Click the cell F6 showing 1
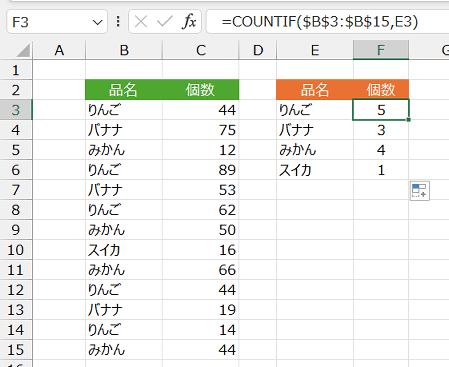Screen dimensions: 449x367 coord(381,170)
